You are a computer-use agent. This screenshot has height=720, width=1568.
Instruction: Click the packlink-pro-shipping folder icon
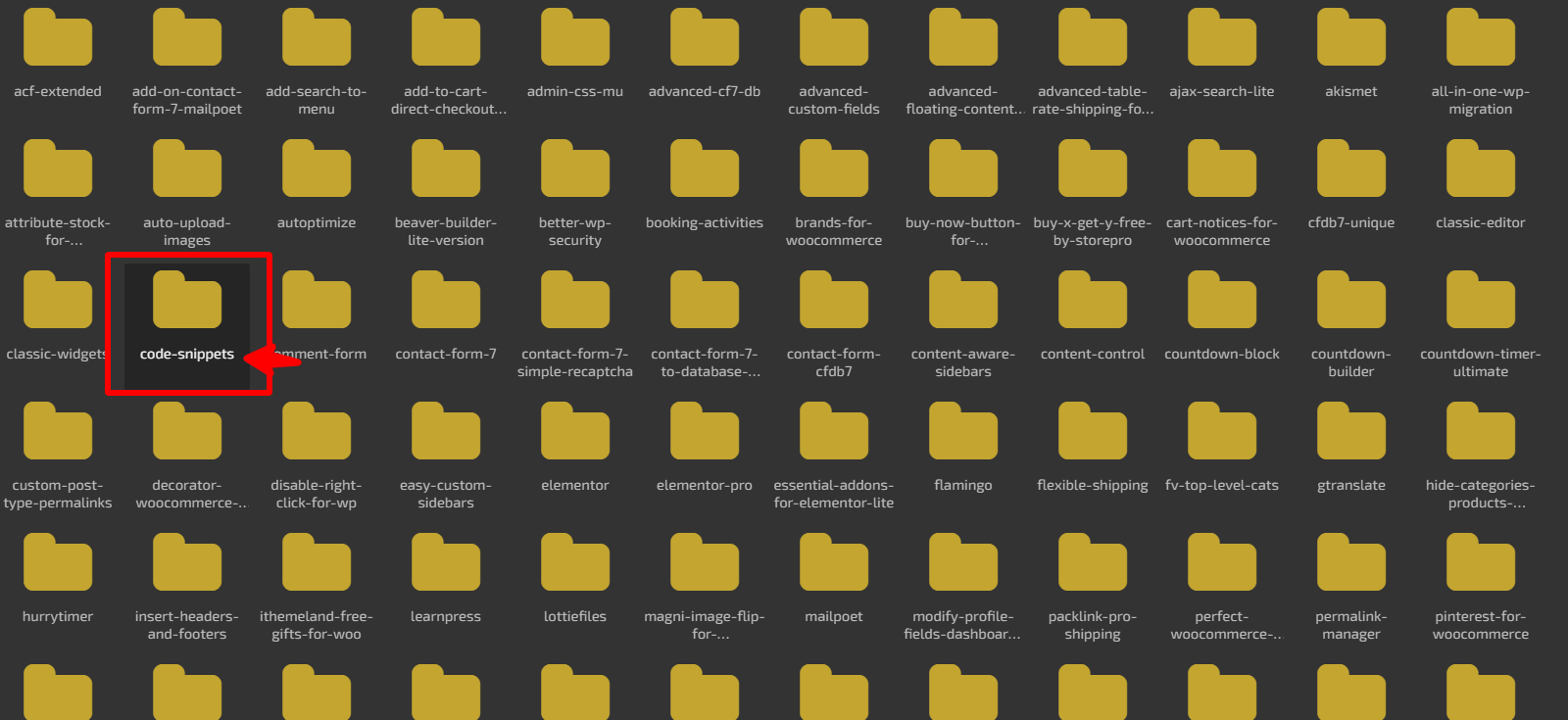pos(1093,562)
